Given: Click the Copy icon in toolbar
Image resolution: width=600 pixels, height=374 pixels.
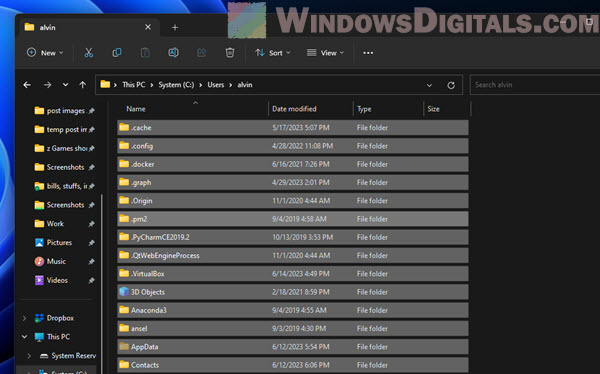Looking at the screenshot, I should (117, 53).
